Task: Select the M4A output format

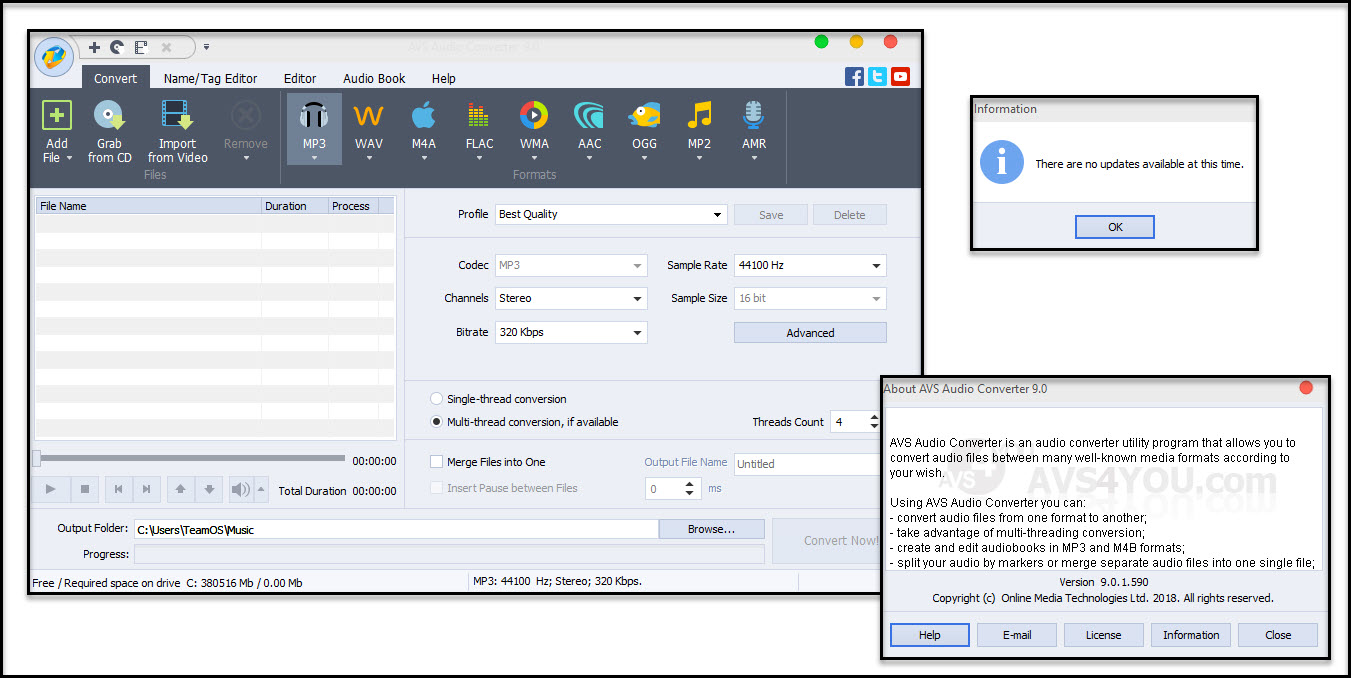Action: point(424,129)
